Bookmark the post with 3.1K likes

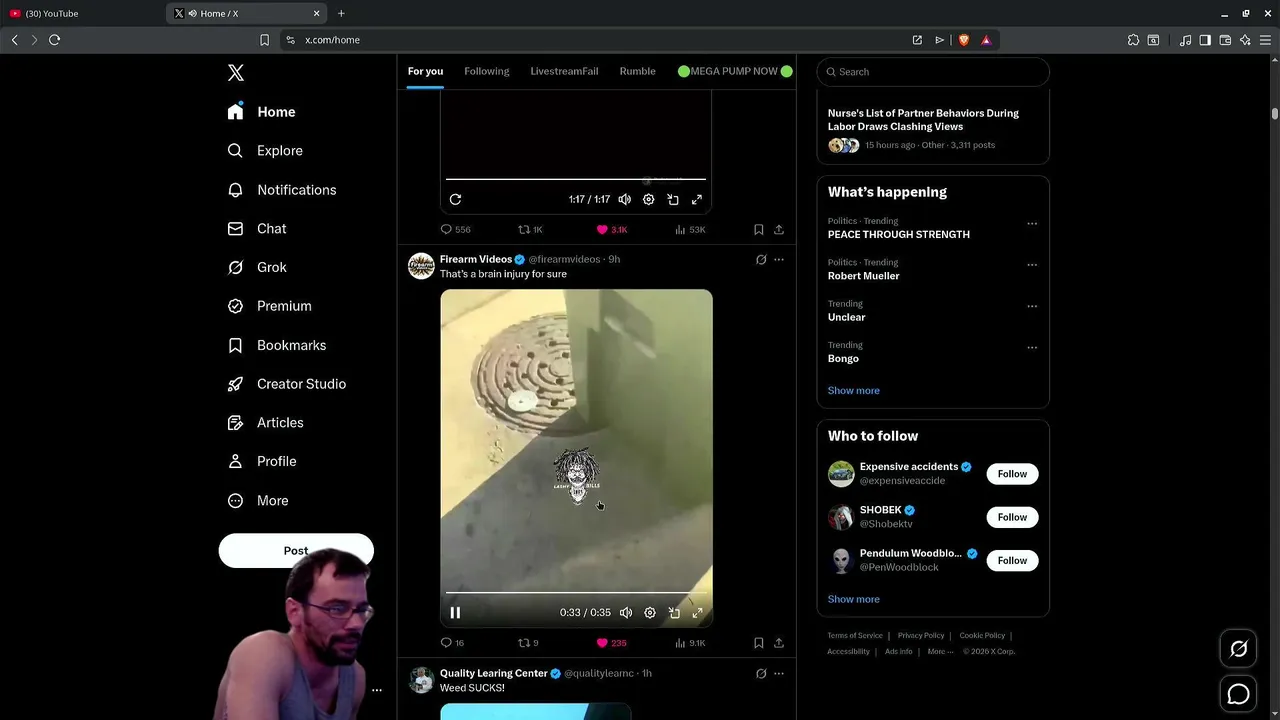(x=759, y=229)
